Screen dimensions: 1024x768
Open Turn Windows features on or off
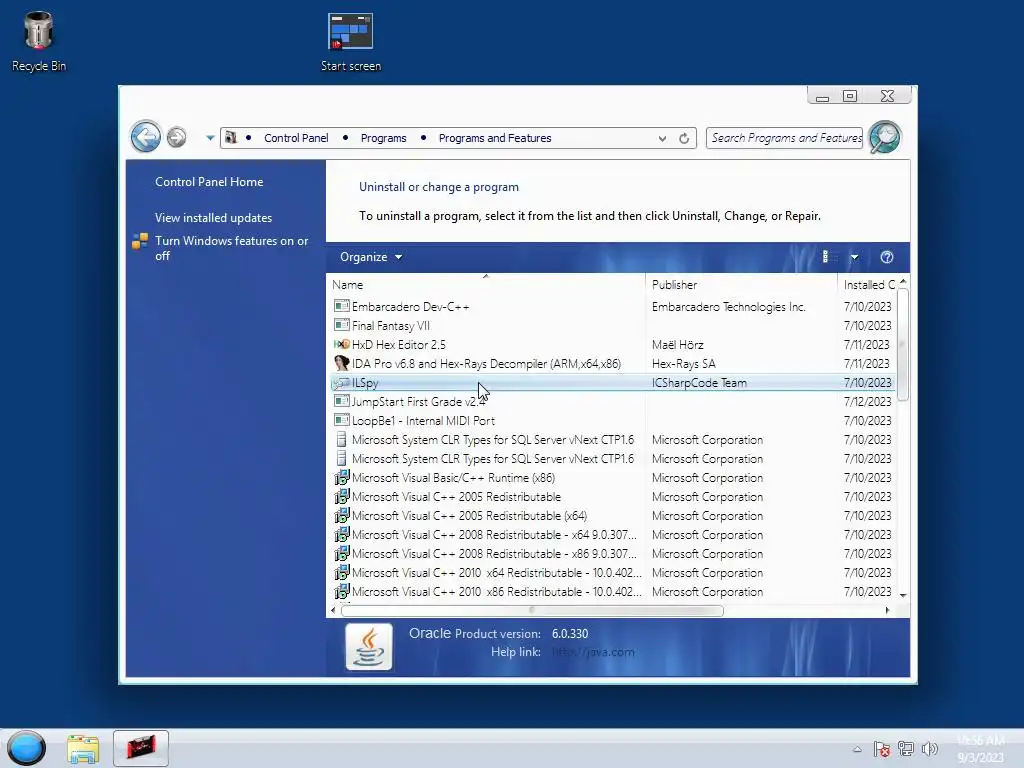pos(232,248)
